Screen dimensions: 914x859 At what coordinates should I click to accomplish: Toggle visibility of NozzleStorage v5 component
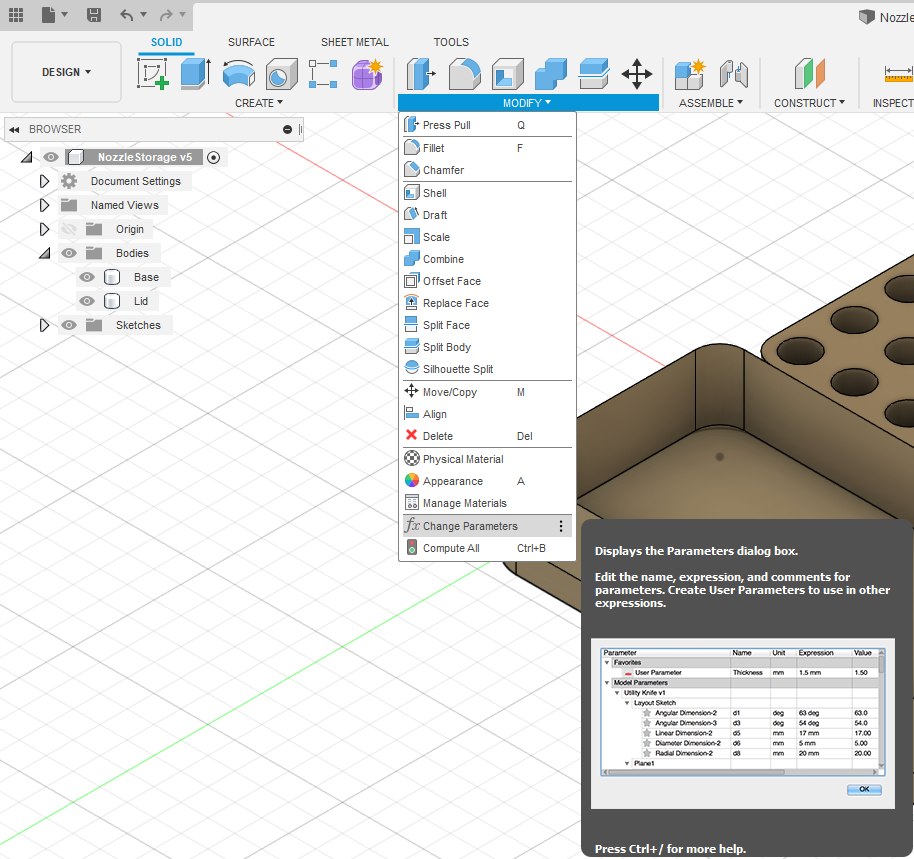click(51, 157)
